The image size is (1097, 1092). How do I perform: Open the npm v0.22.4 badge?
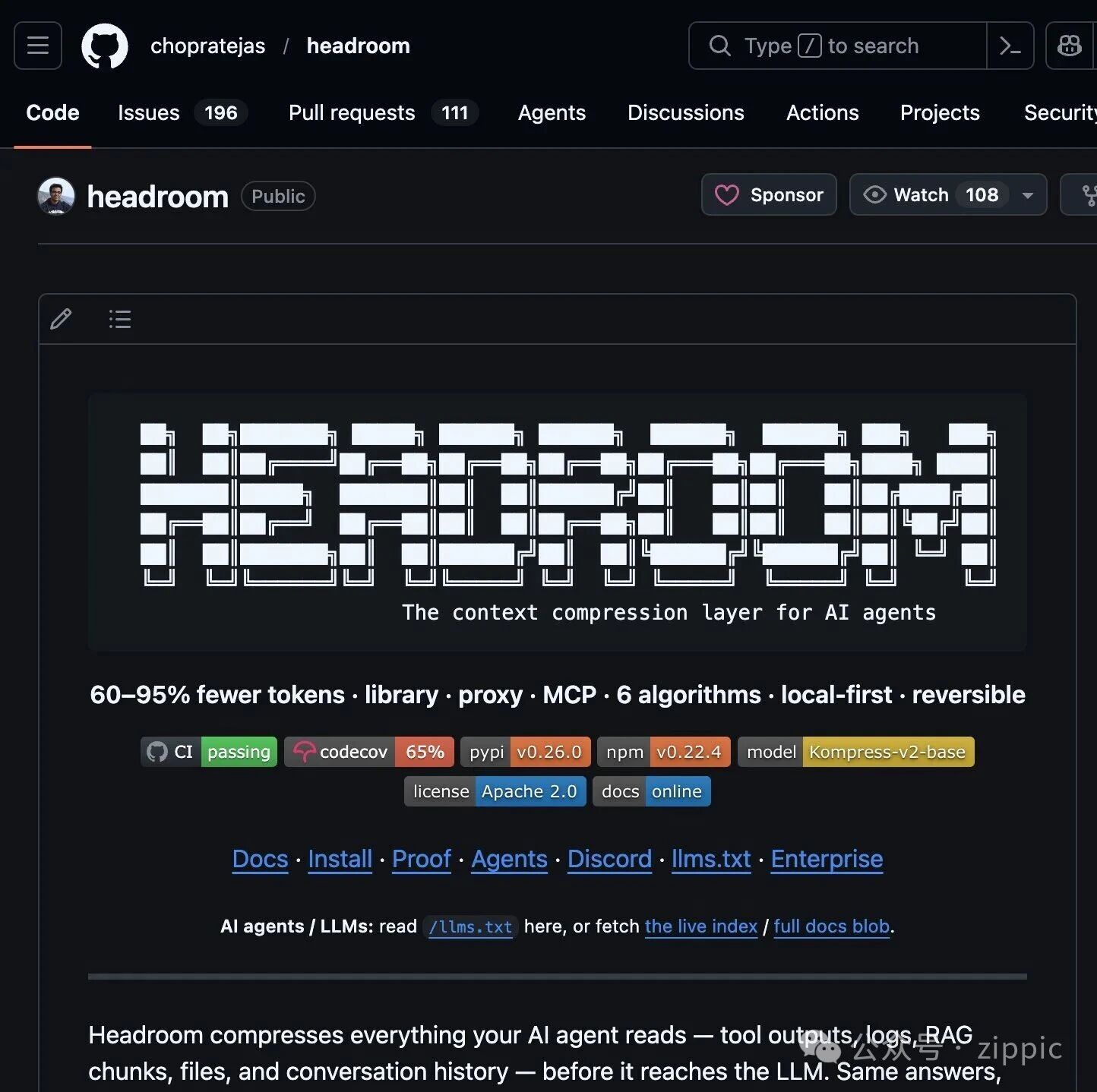pyautogui.click(x=664, y=752)
